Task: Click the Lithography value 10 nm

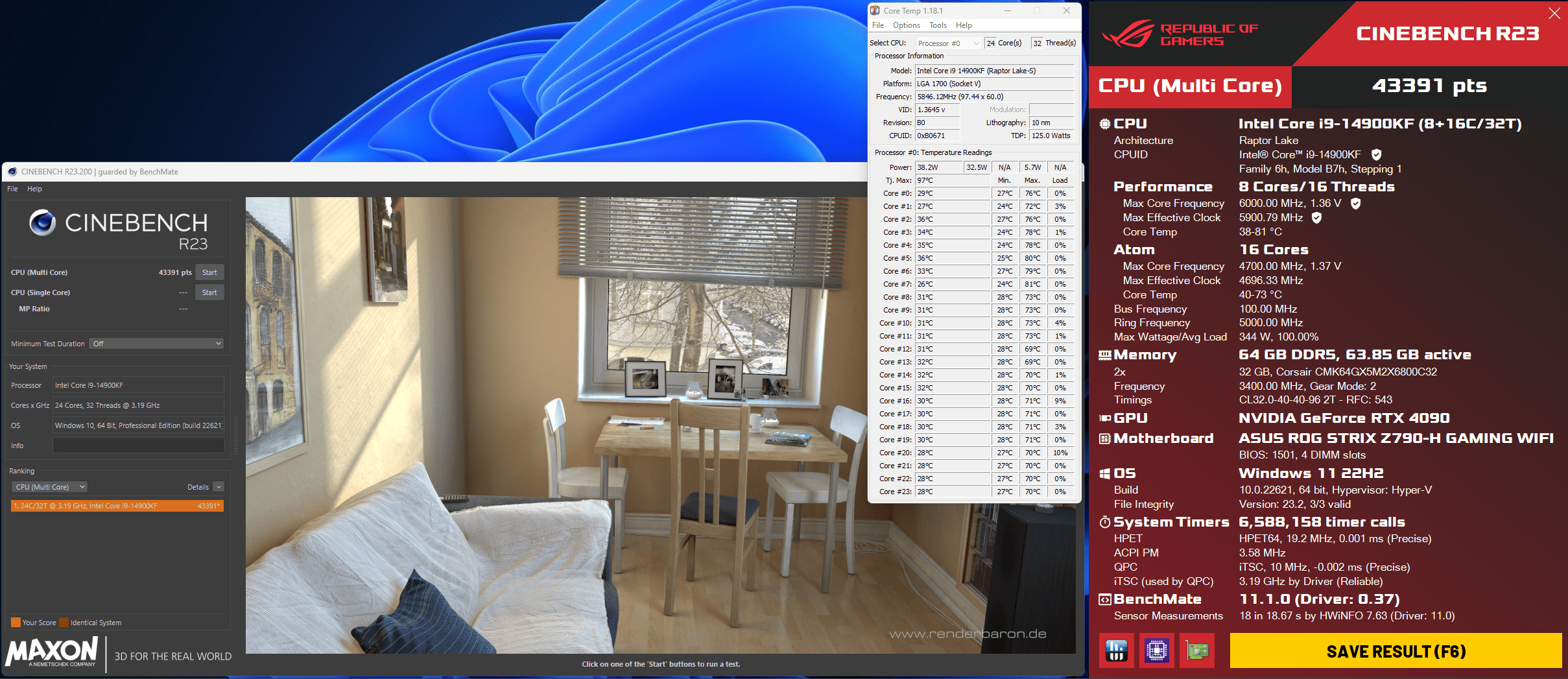Action: [1051, 123]
